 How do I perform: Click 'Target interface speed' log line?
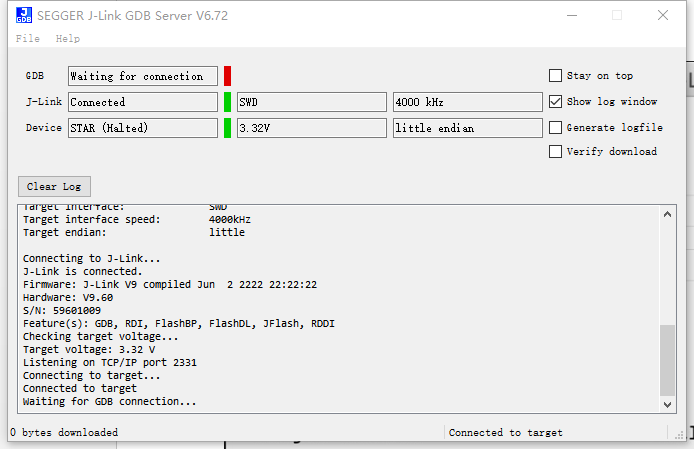click(137, 220)
